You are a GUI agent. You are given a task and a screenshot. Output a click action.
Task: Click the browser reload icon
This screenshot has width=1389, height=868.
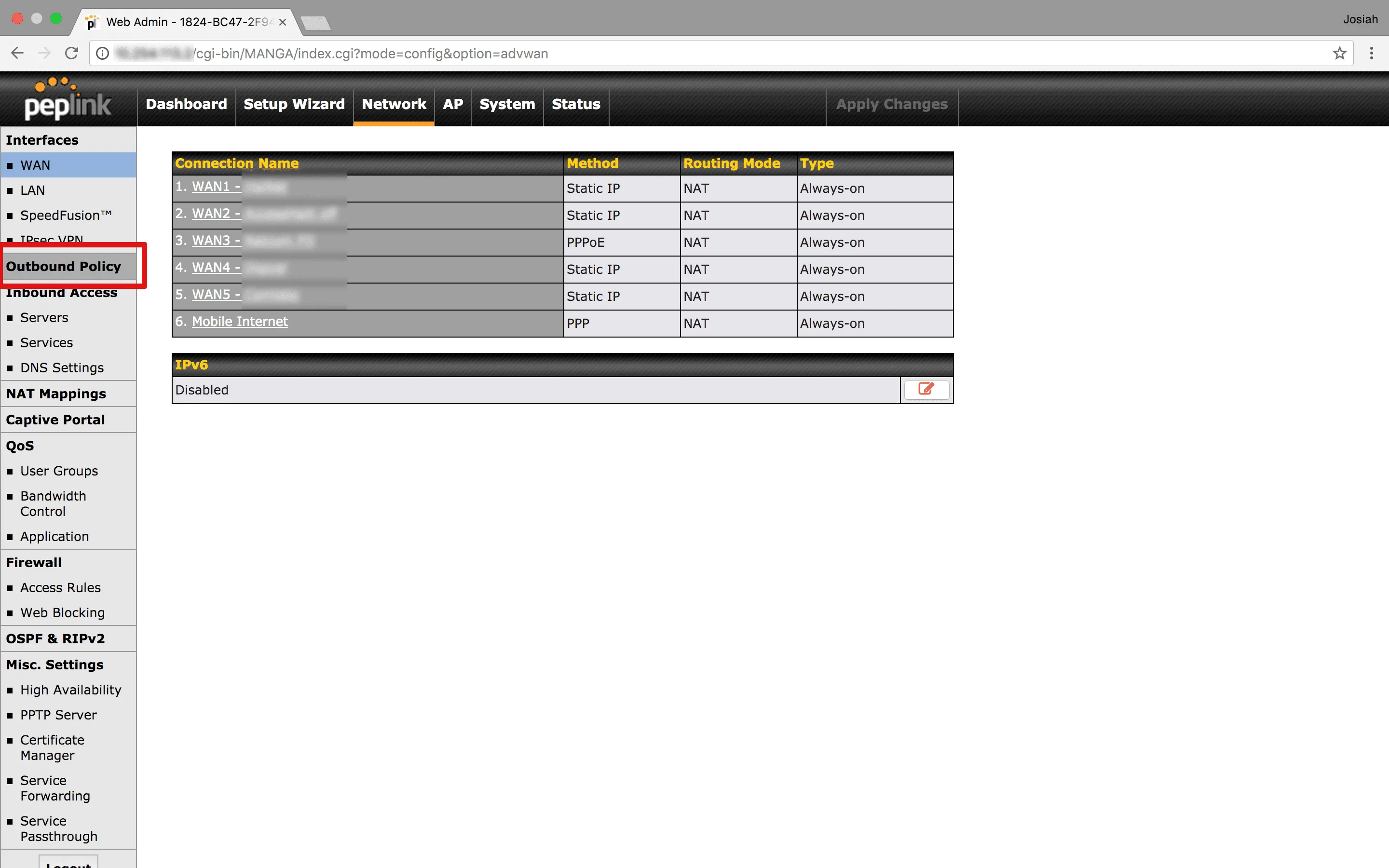coord(72,54)
